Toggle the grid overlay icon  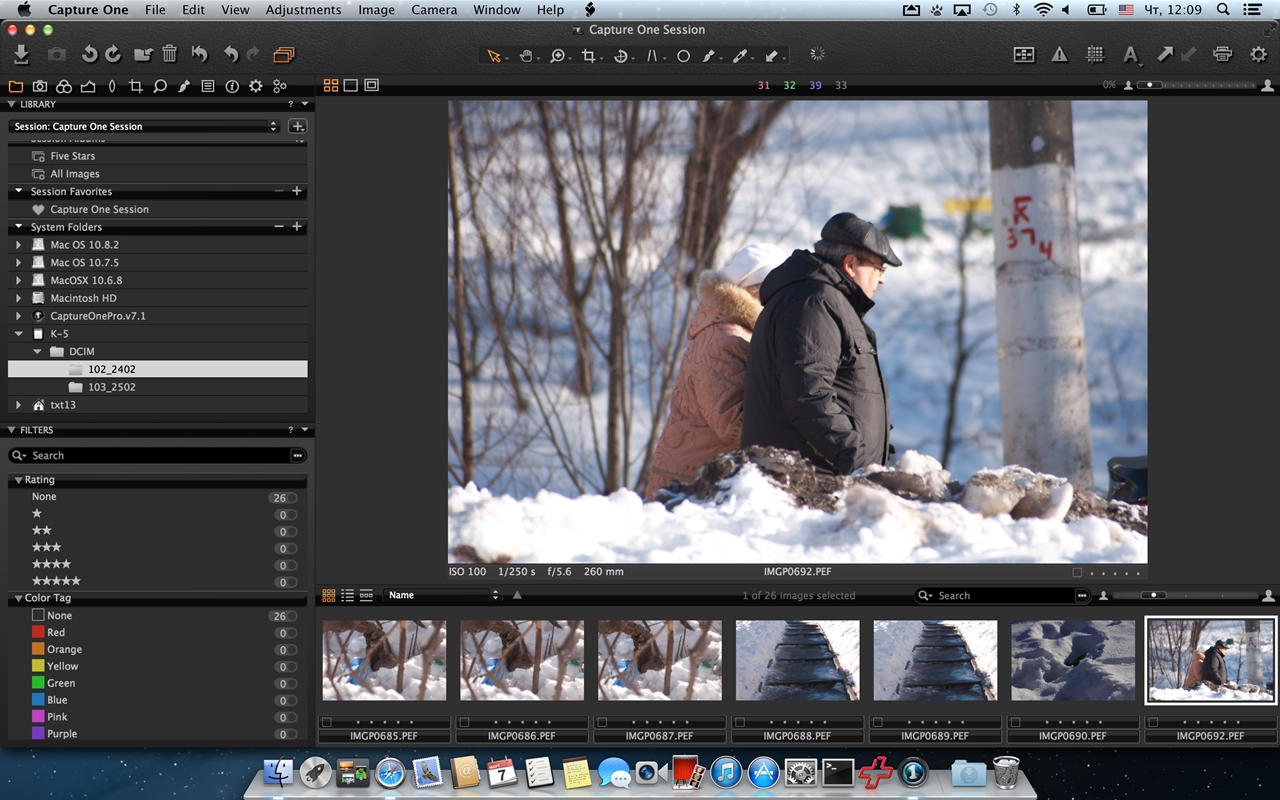[x=1095, y=55]
